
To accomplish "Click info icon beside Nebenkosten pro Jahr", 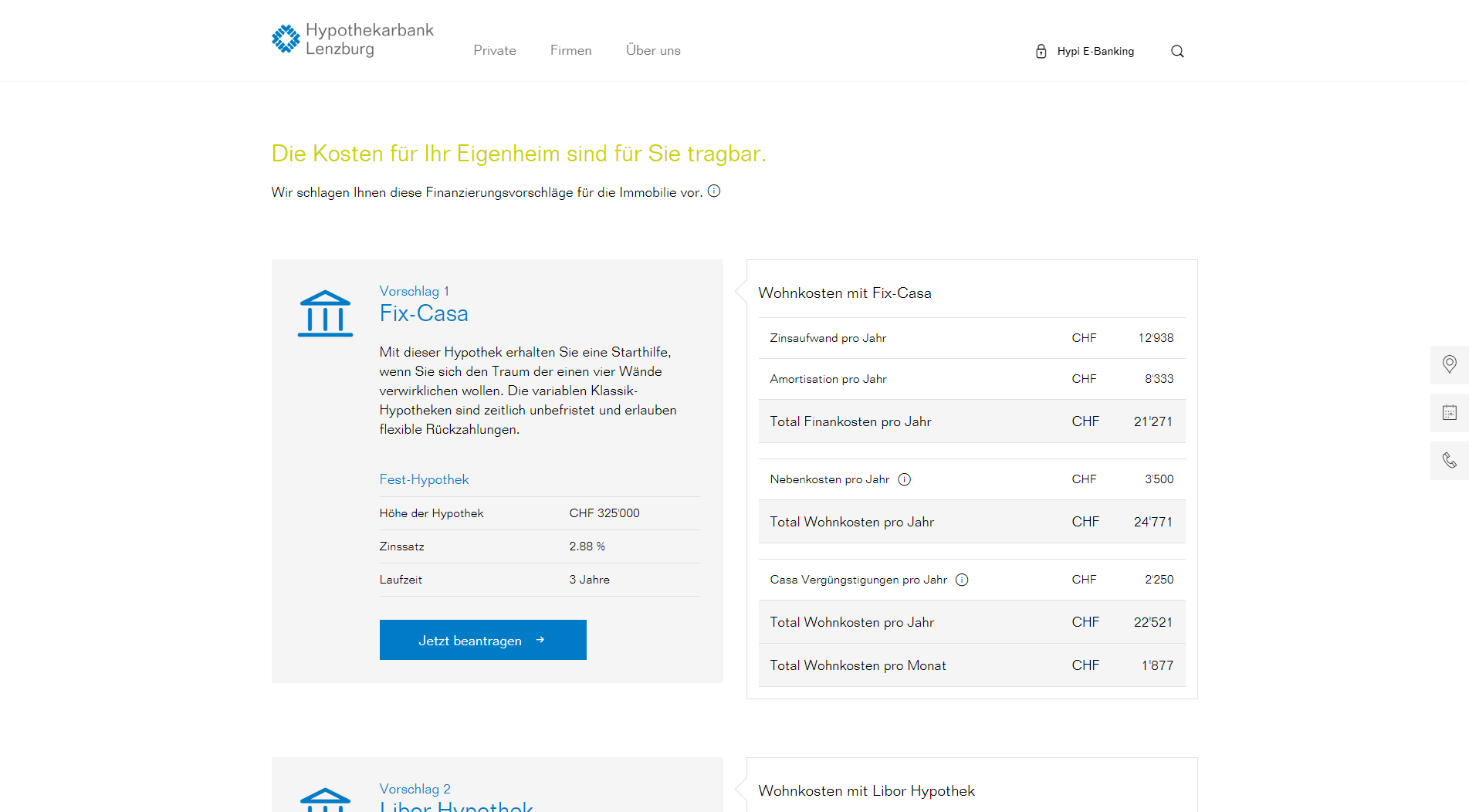I will [x=904, y=479].
